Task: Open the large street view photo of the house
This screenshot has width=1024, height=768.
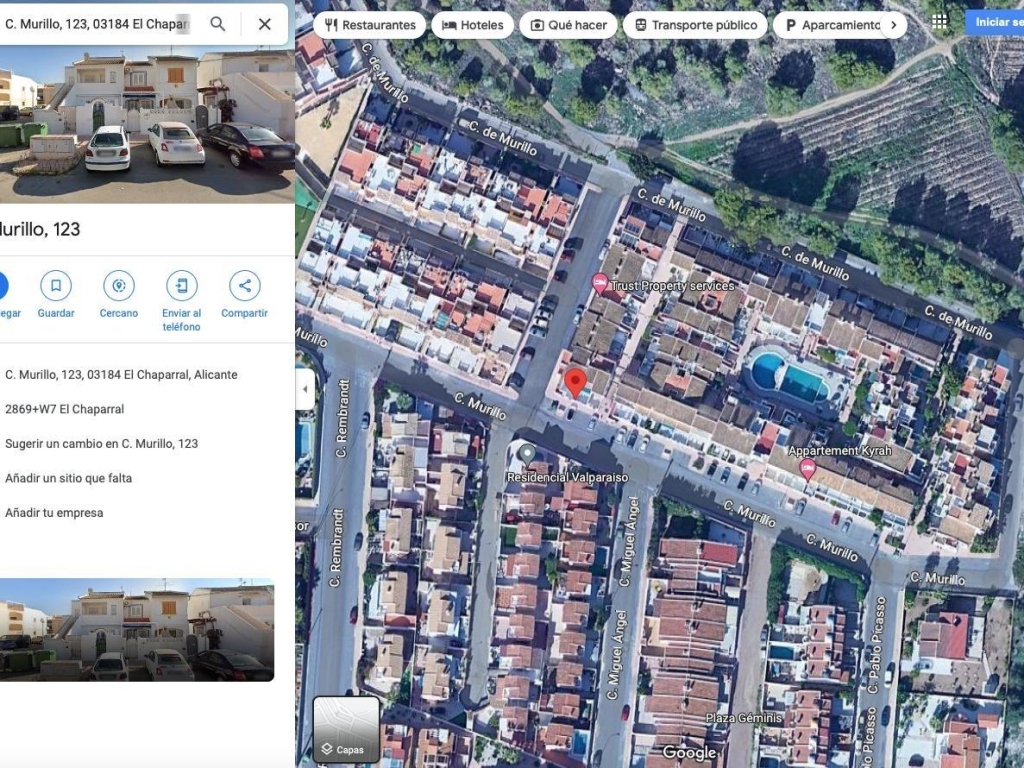Action: click(x=147, y=124)
